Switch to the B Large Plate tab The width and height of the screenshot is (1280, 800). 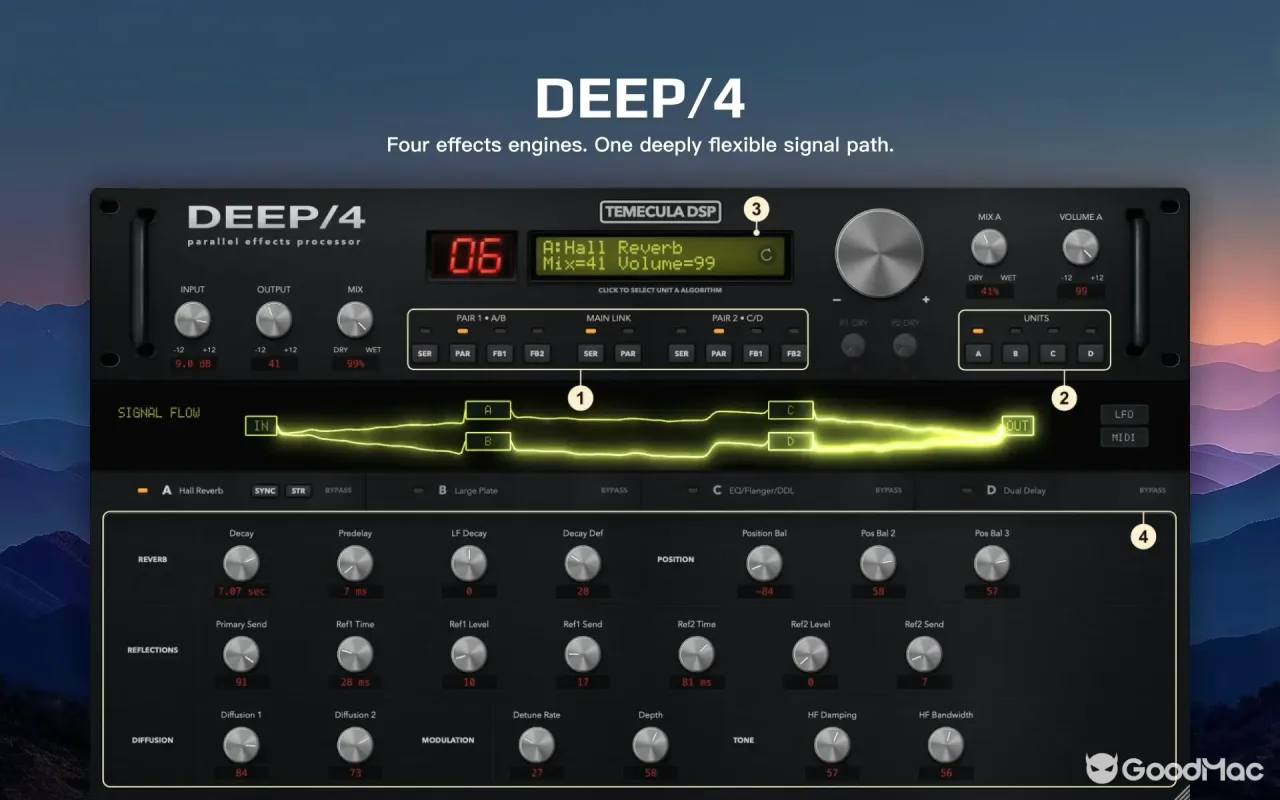[x=503, y=491]
